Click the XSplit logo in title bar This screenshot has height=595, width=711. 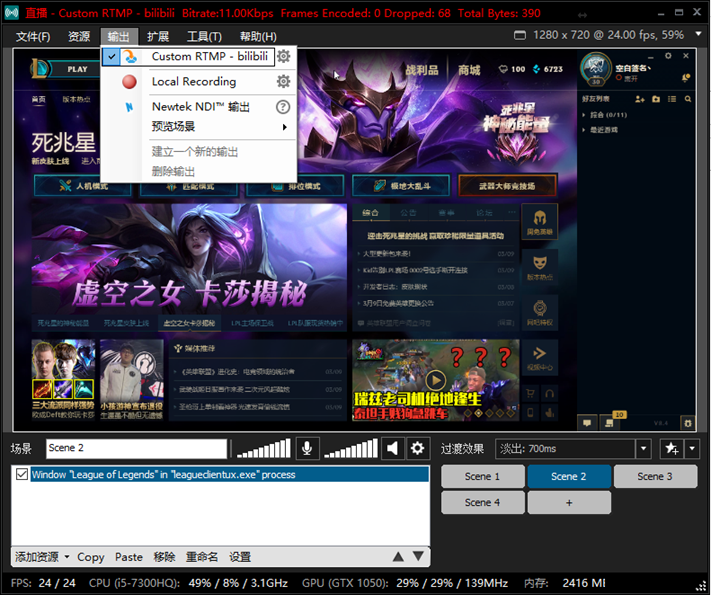(x=11, y=13)
